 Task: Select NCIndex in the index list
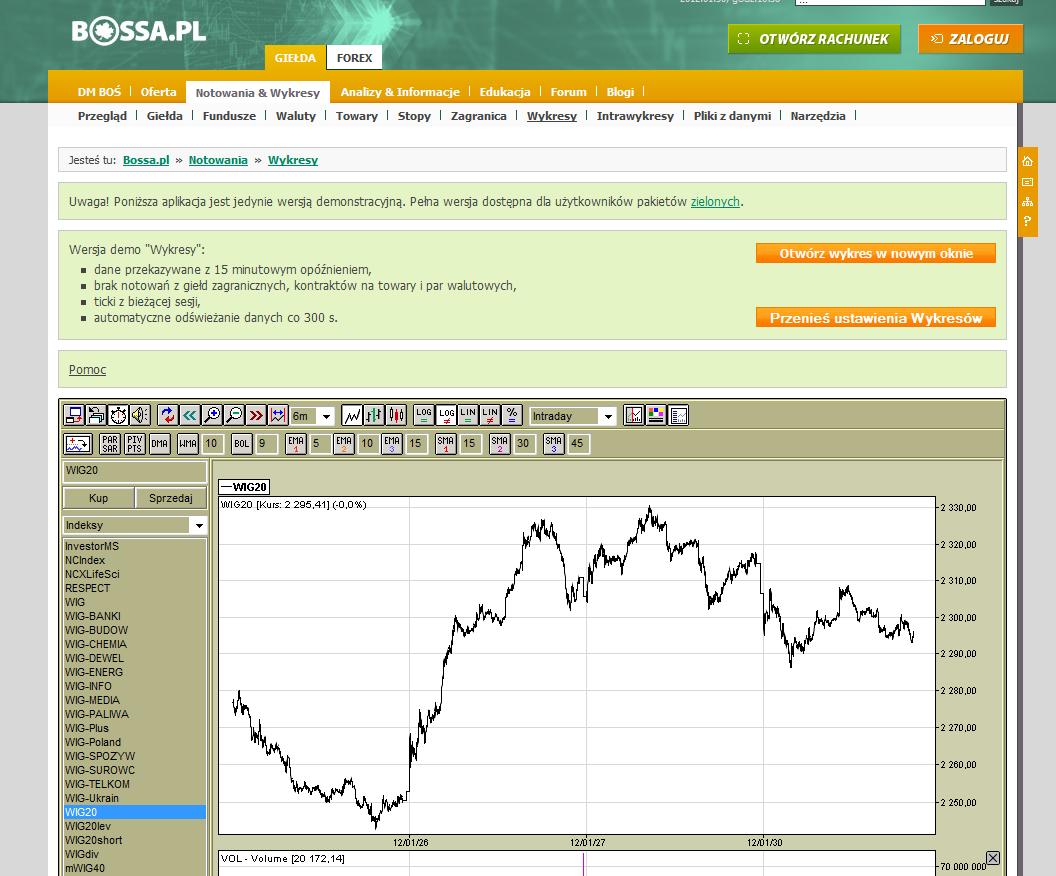click(135, 560)
